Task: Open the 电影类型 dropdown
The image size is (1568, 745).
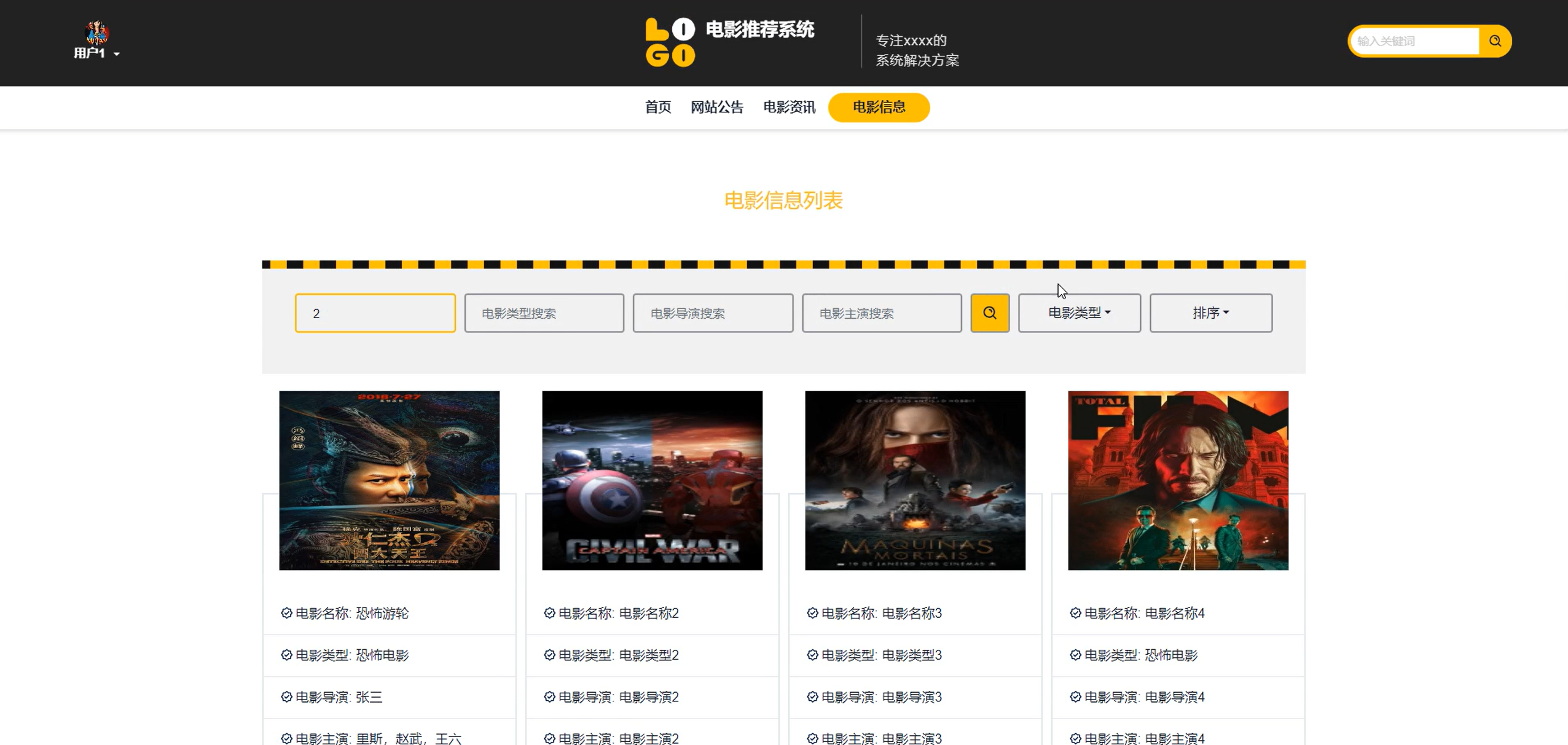Action: tap(1079, 313)
